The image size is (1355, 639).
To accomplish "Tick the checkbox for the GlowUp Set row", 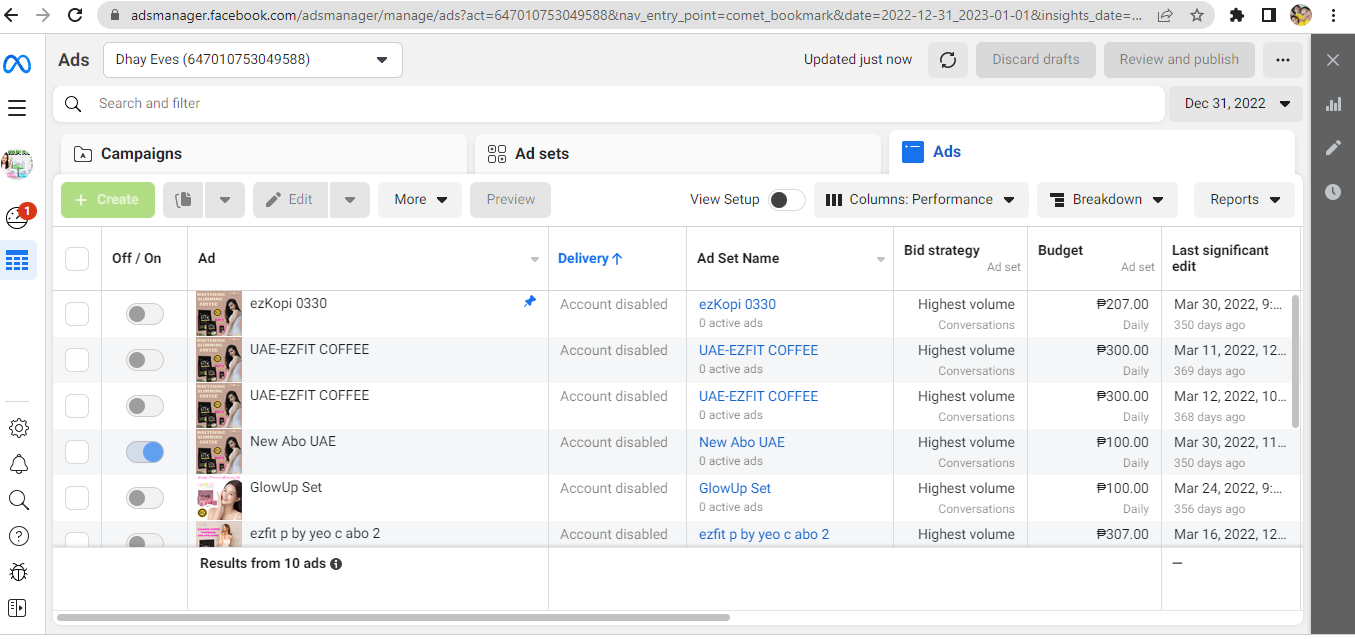I will tap(77, 498).
